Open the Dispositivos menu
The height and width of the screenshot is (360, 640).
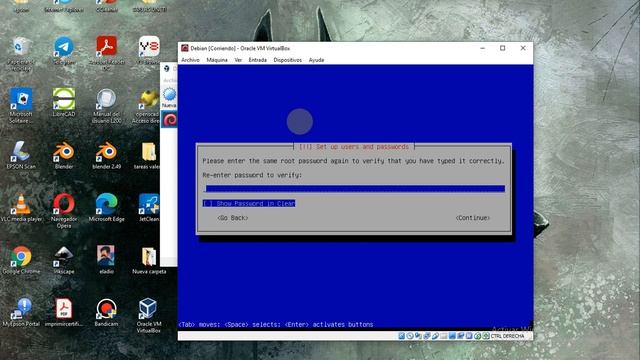[x=287, y=60]
